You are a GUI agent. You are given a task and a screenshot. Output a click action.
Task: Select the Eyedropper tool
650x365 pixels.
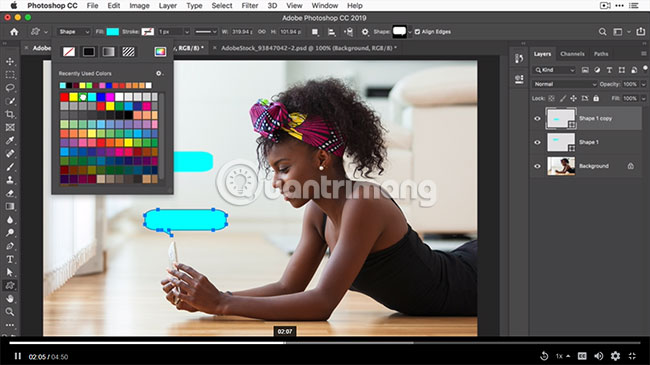pyautogui.click(x=10, y=141)
